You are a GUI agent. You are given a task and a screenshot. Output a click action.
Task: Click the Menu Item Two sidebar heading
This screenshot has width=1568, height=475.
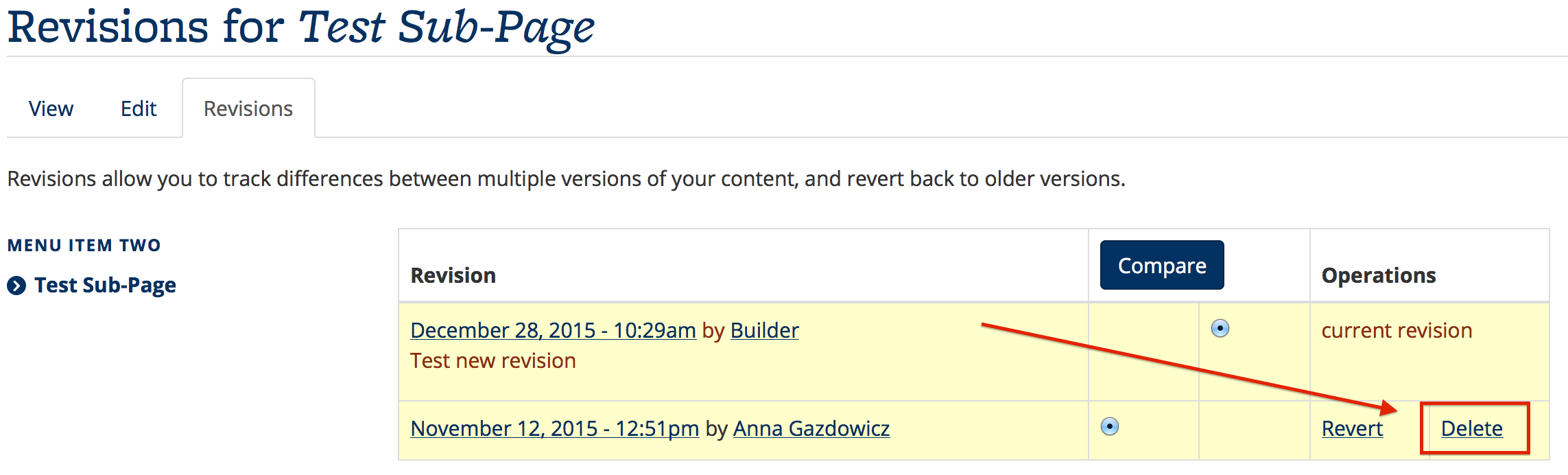(84, 246)
